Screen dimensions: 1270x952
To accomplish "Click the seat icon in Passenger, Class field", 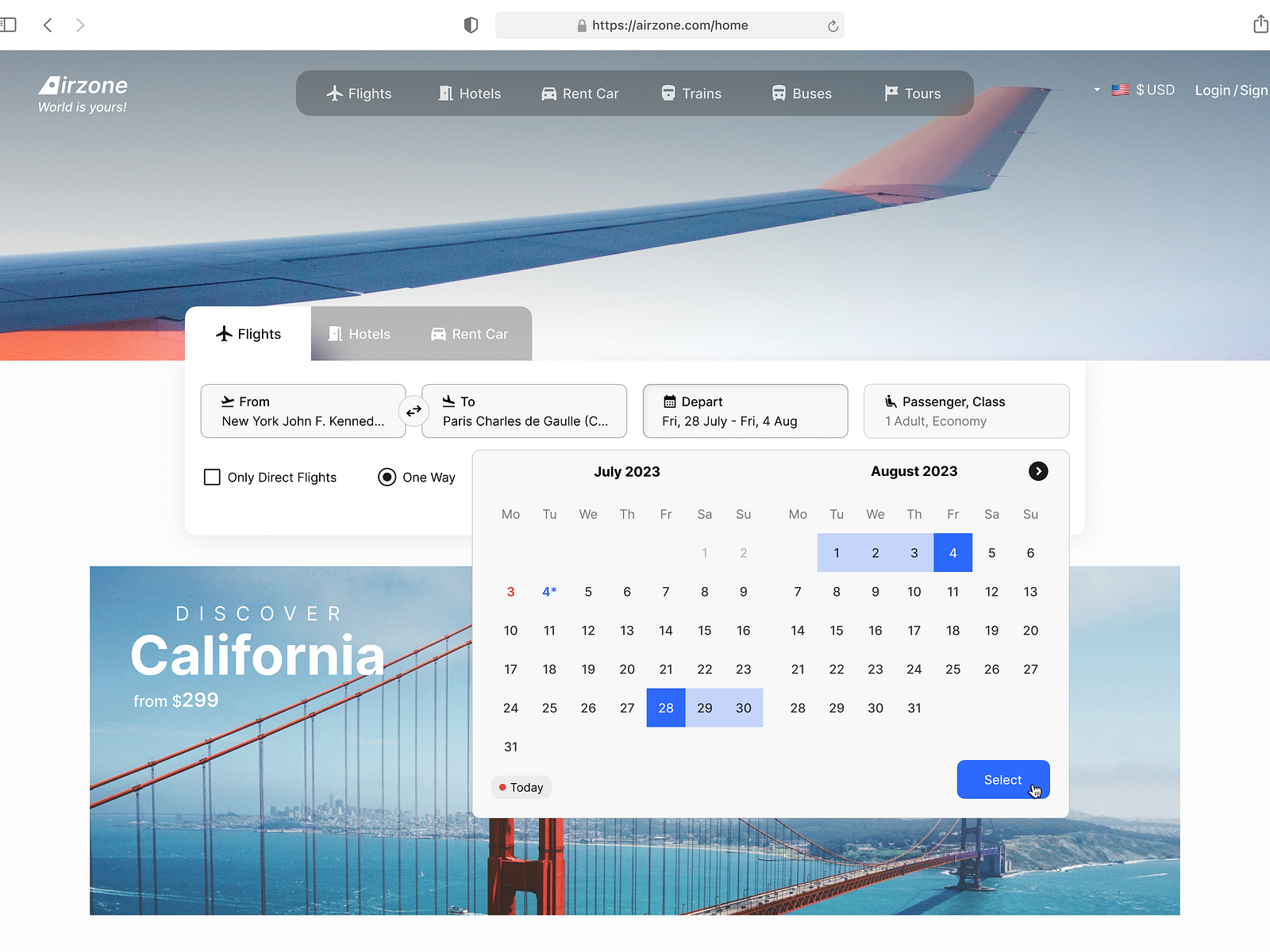I will (x=893, y=401).
